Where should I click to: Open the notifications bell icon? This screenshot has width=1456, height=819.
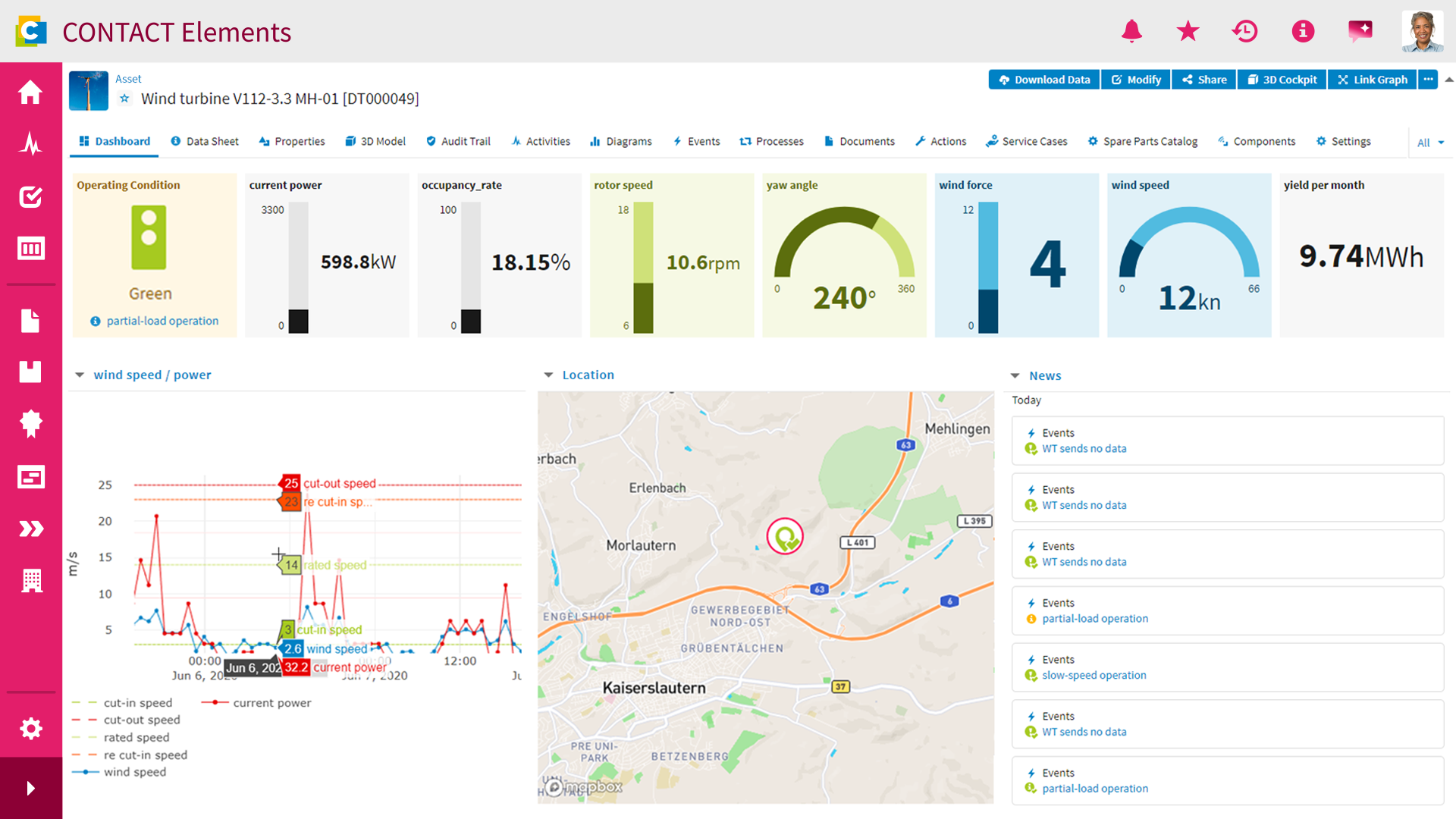click(x=1131, y=31)
